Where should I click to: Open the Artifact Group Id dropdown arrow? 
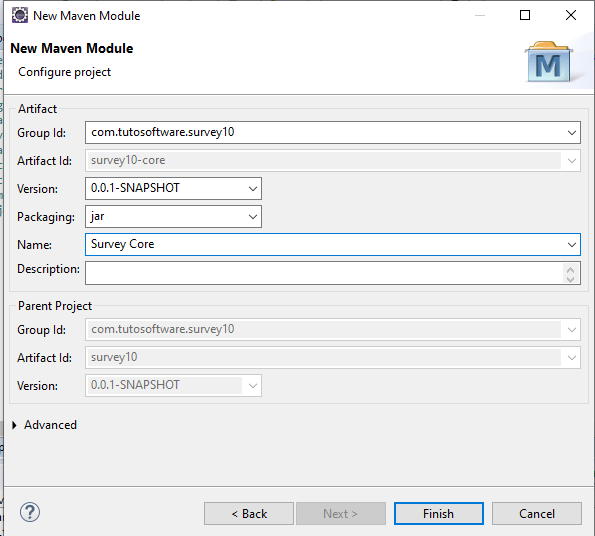[571, 133]
